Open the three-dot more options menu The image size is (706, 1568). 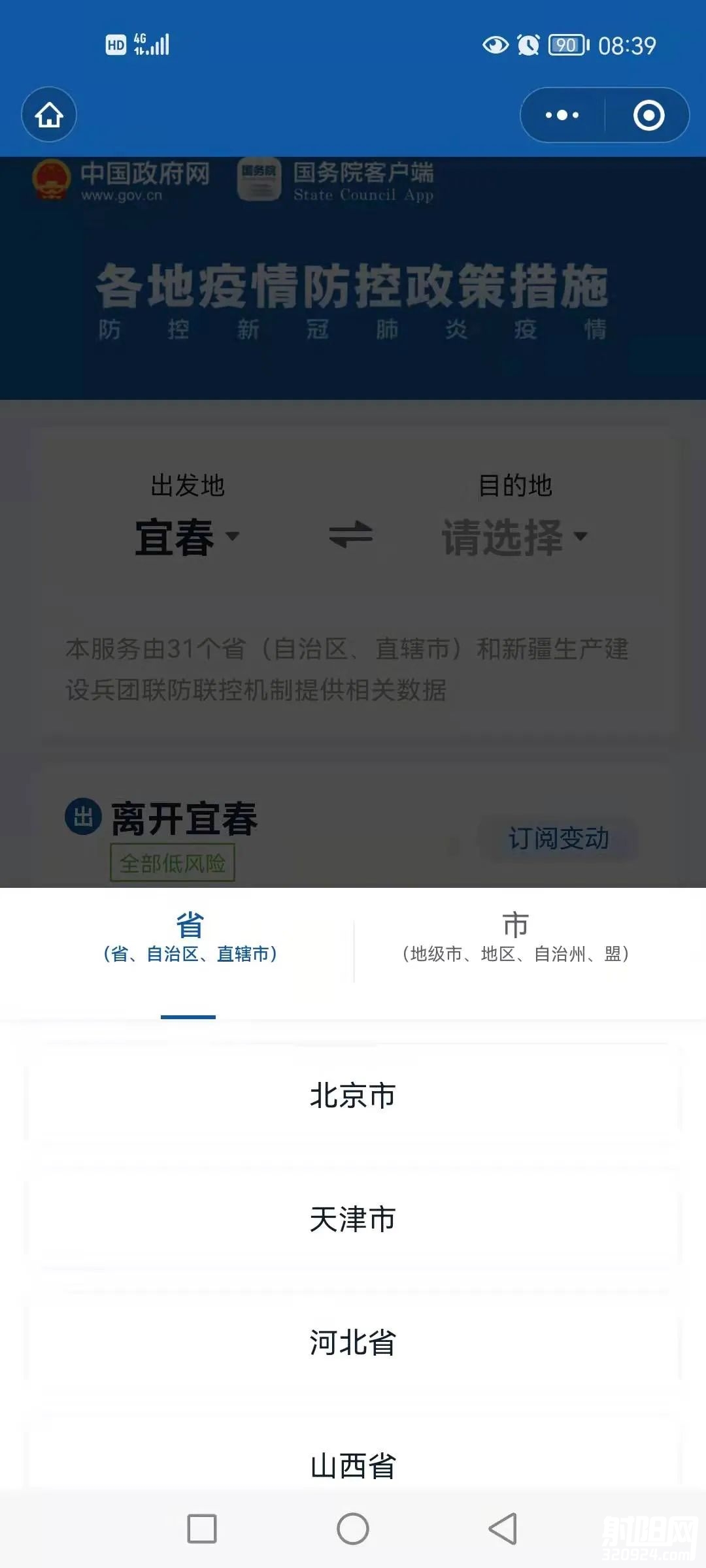coord(562,115)
